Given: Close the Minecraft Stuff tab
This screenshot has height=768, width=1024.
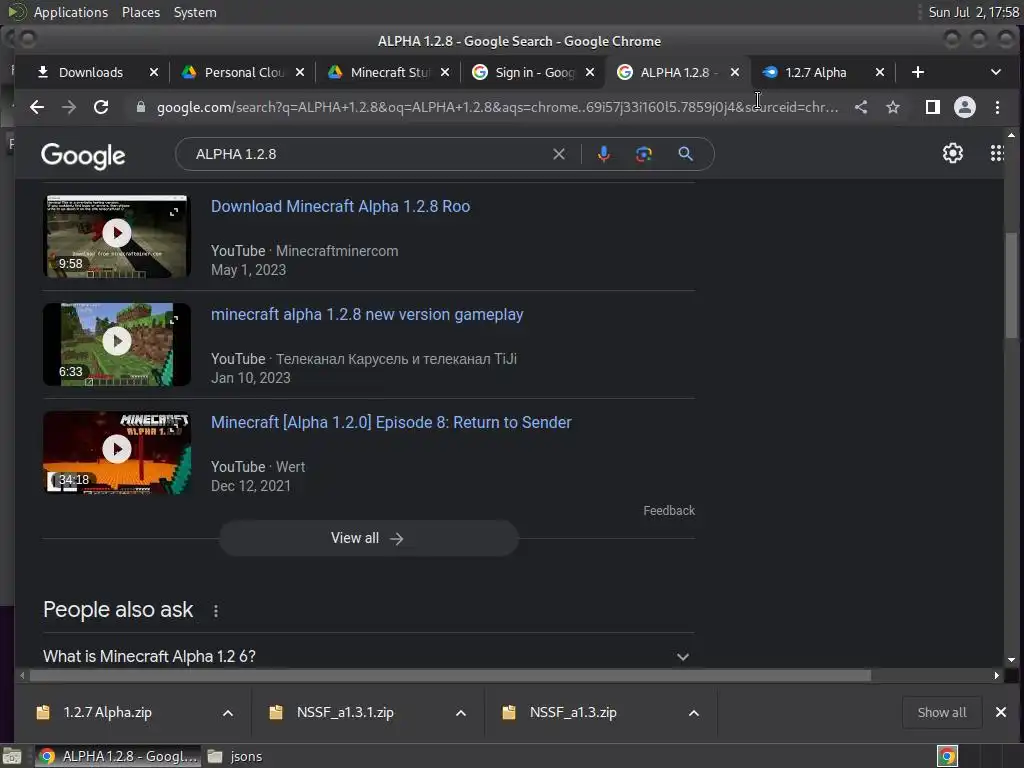Looking at the screenshot, I should click(x=445, y=72).
